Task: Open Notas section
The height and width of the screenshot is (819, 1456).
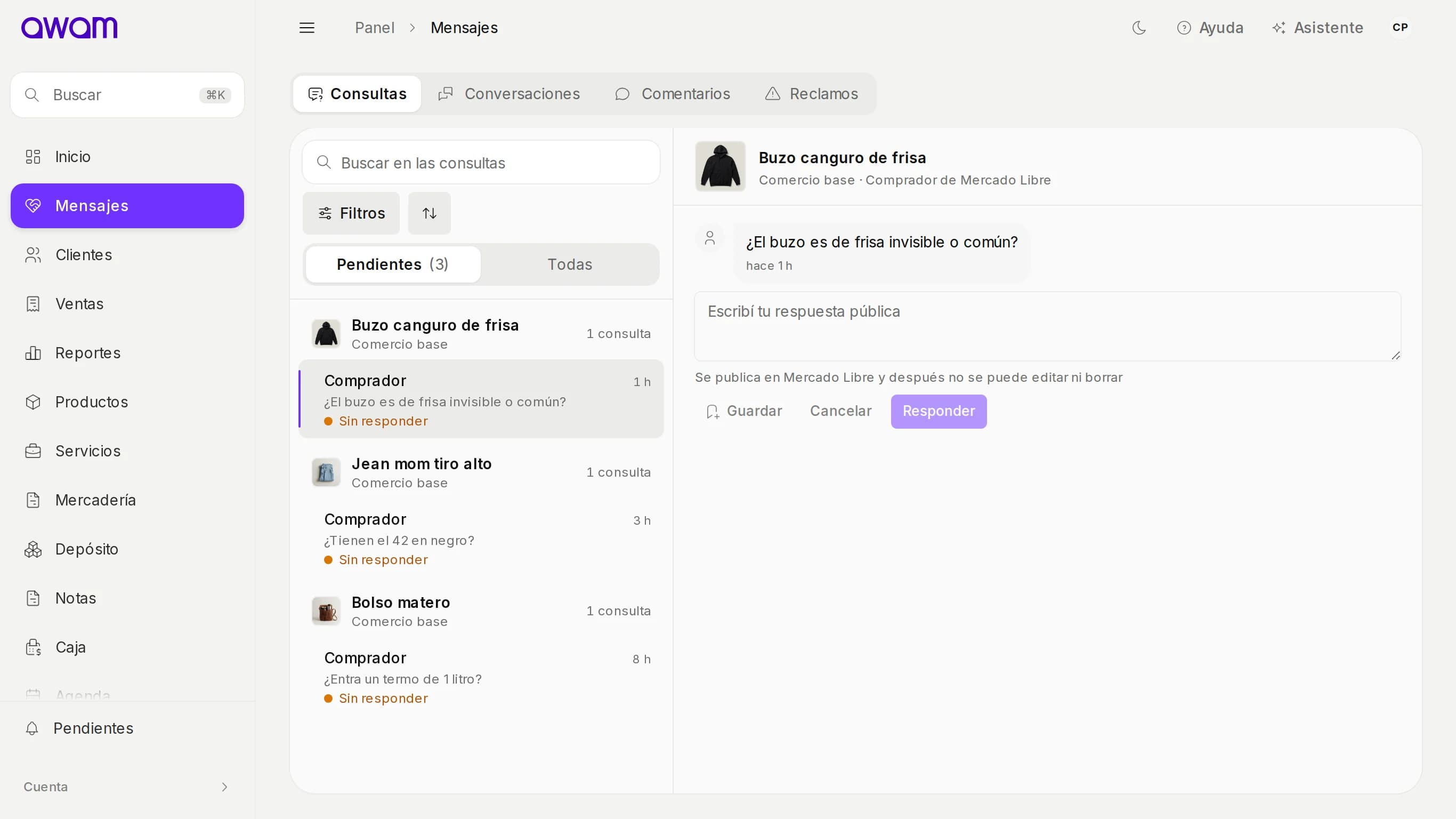Action: pos(127,598)
